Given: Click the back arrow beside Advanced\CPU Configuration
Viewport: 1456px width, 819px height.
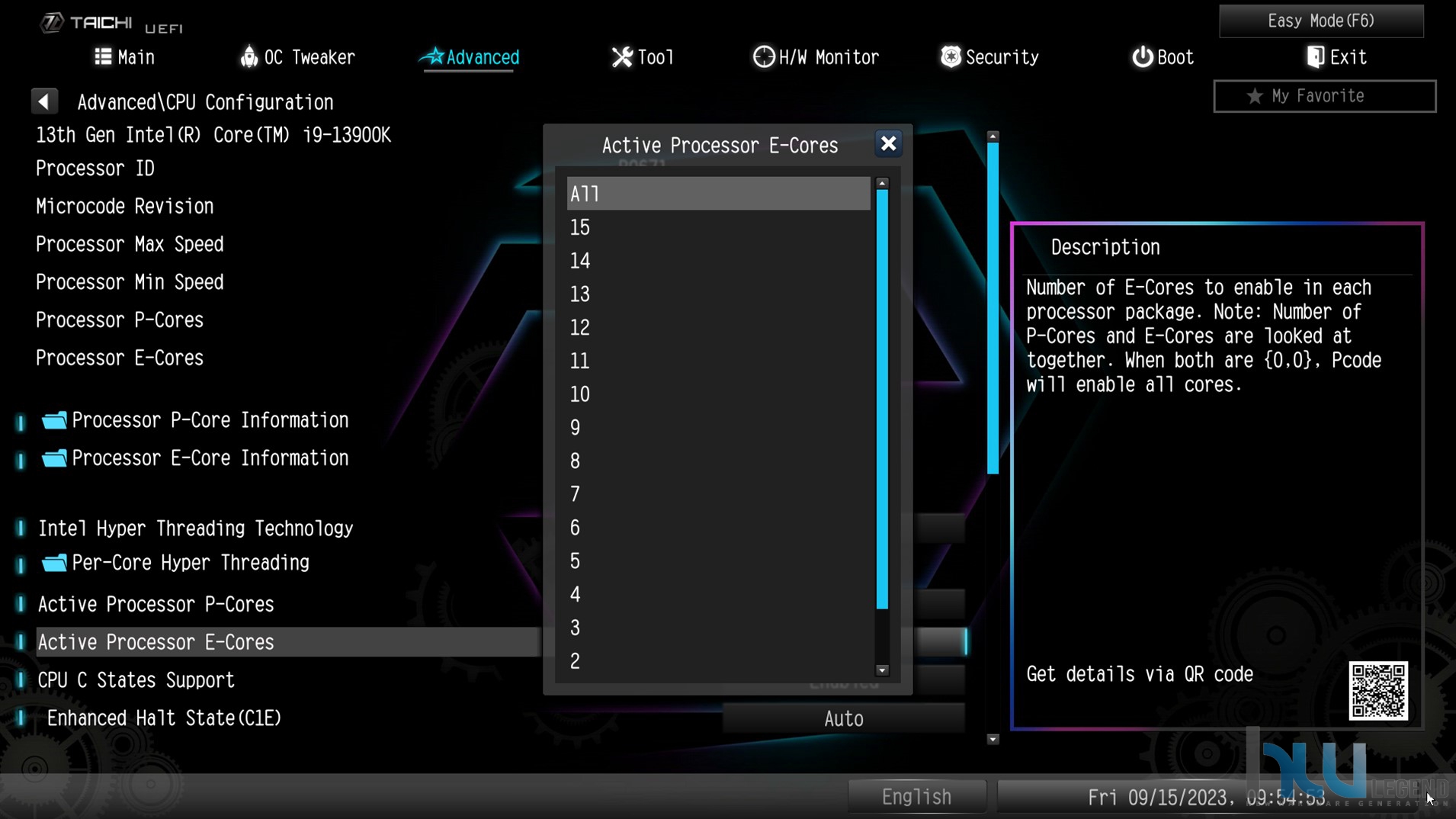Looking at the screenshot, I should tap(44, 101).
